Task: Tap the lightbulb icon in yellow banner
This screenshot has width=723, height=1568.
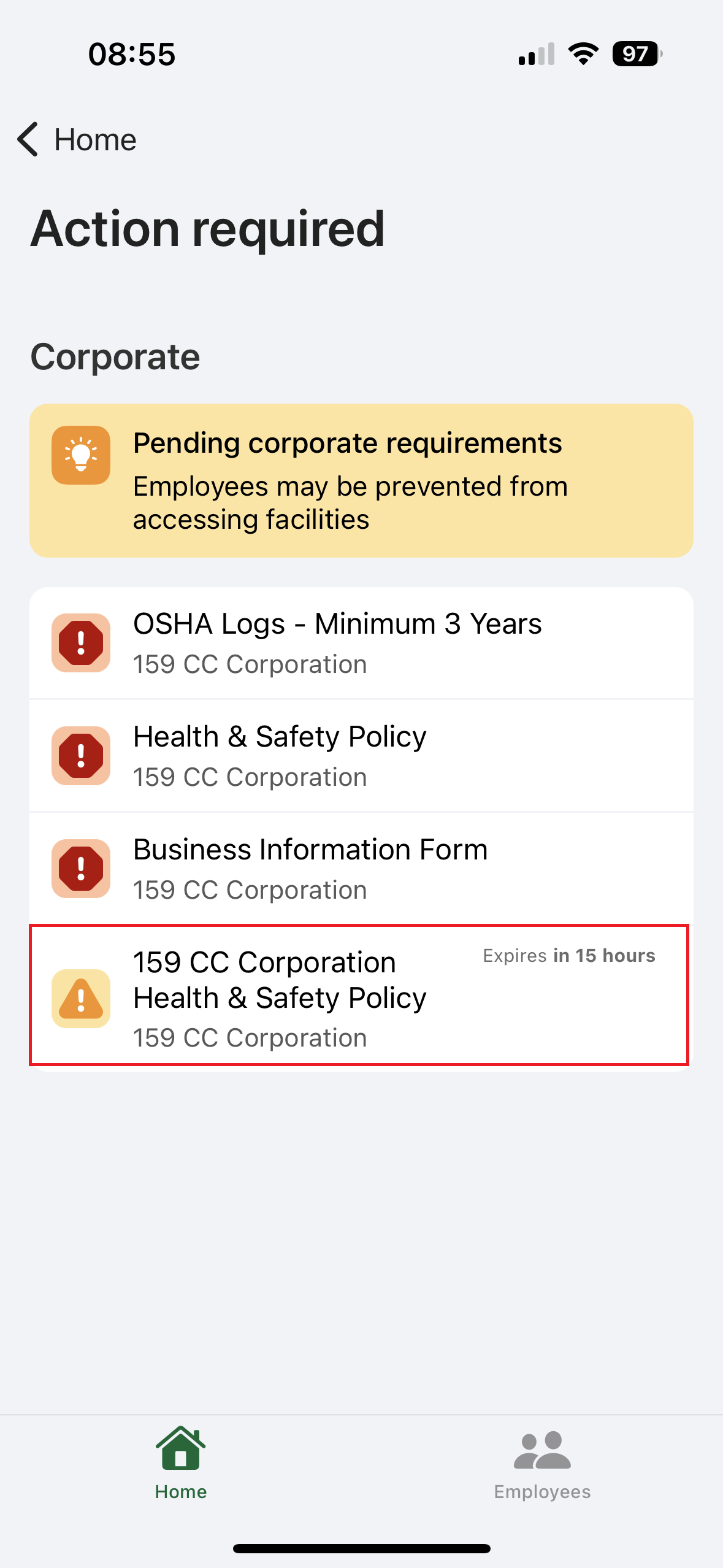Action: click(81, 455)
